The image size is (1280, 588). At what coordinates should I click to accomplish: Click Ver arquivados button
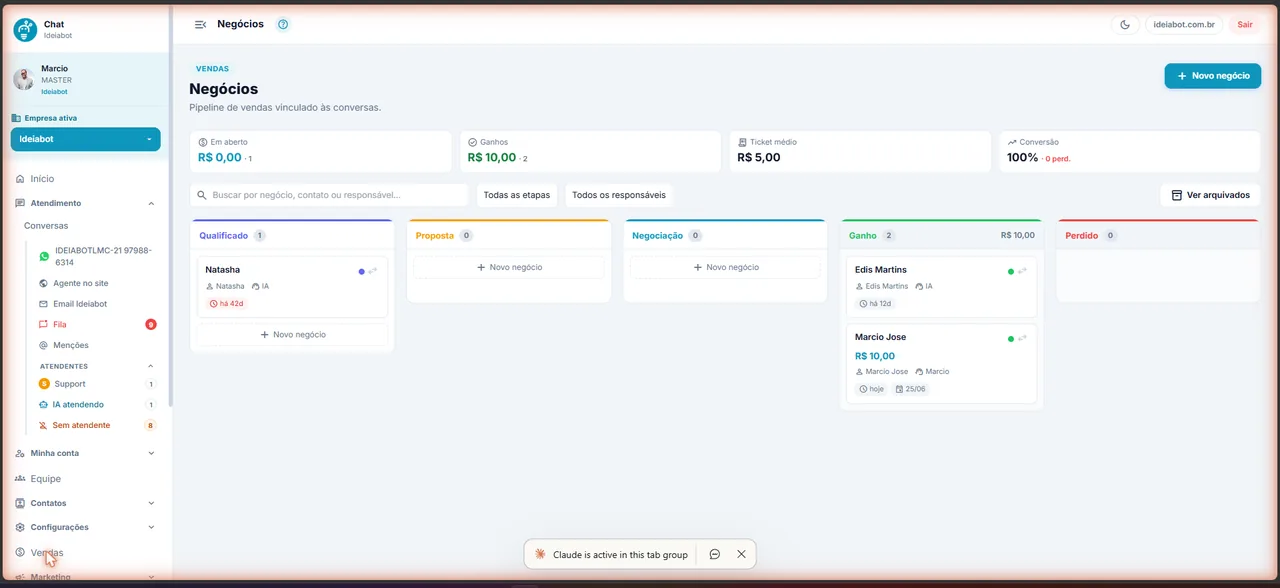point(1210,195)
